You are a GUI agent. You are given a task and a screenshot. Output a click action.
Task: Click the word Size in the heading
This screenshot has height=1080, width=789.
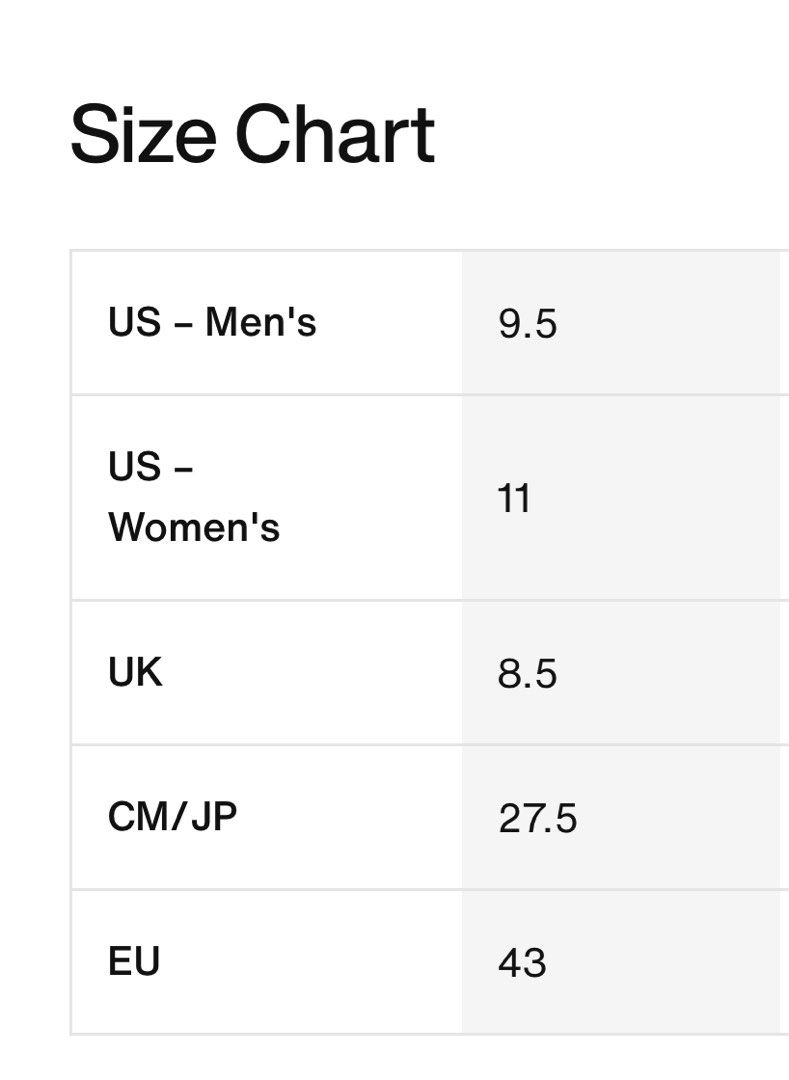143,135
